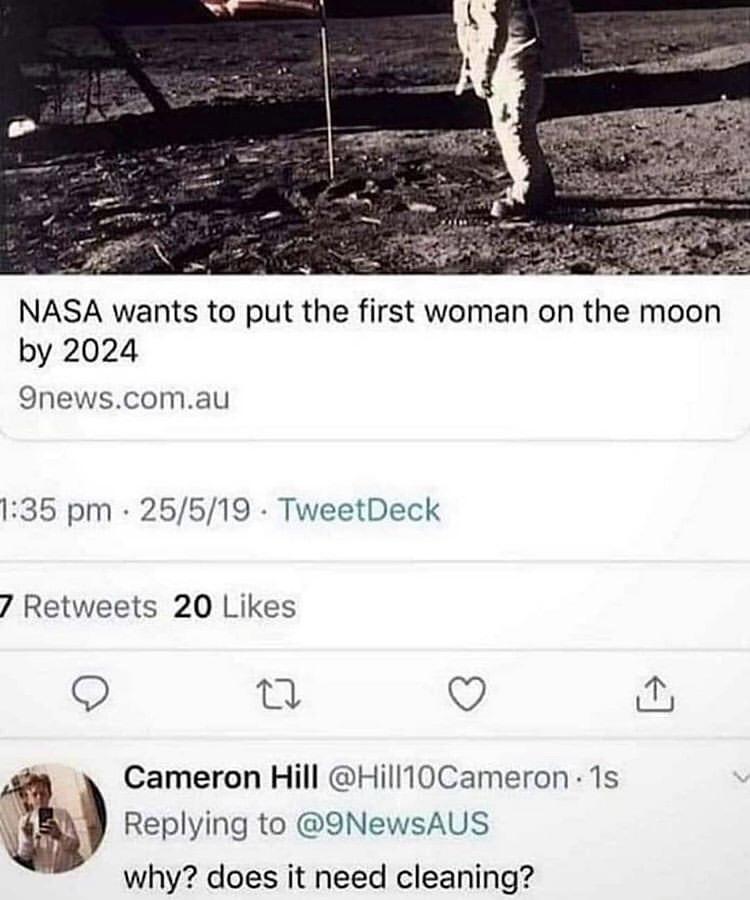Open the @9NewsAUS mention link
This screenshot has height=900, width=750.
pyautogui.click(x=393, y=823)
